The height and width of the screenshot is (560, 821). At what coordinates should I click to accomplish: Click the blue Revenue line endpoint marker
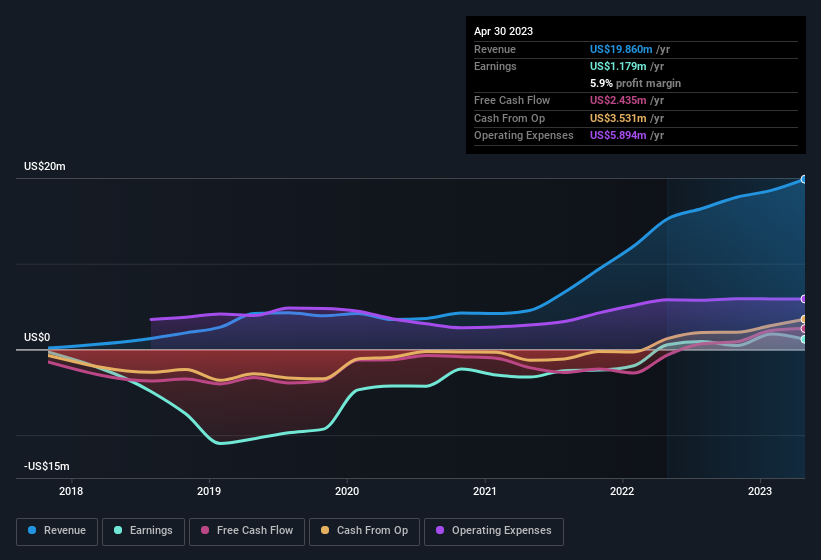804,179
